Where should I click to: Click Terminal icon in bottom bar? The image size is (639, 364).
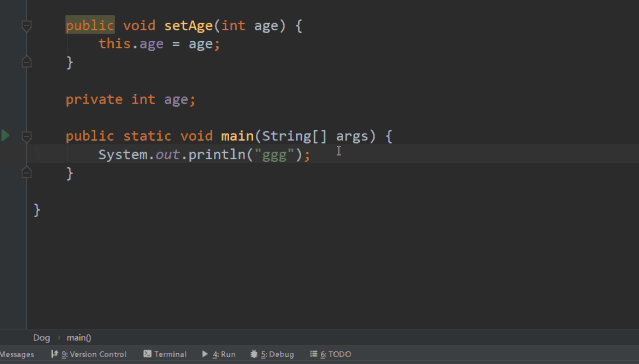pyautogui.click(x=147, y=354)
